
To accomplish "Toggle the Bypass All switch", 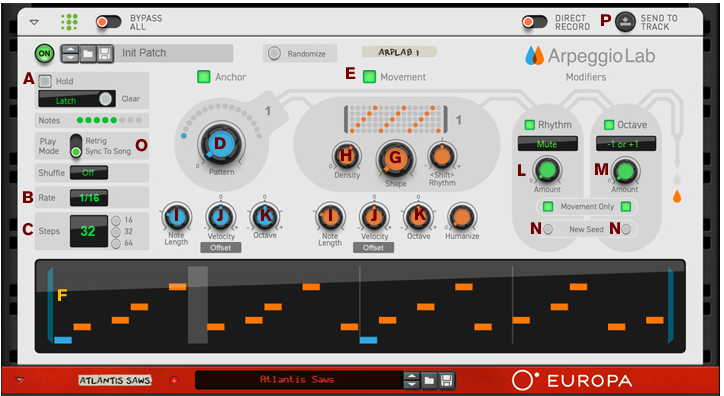I will [x=108, y=22].
